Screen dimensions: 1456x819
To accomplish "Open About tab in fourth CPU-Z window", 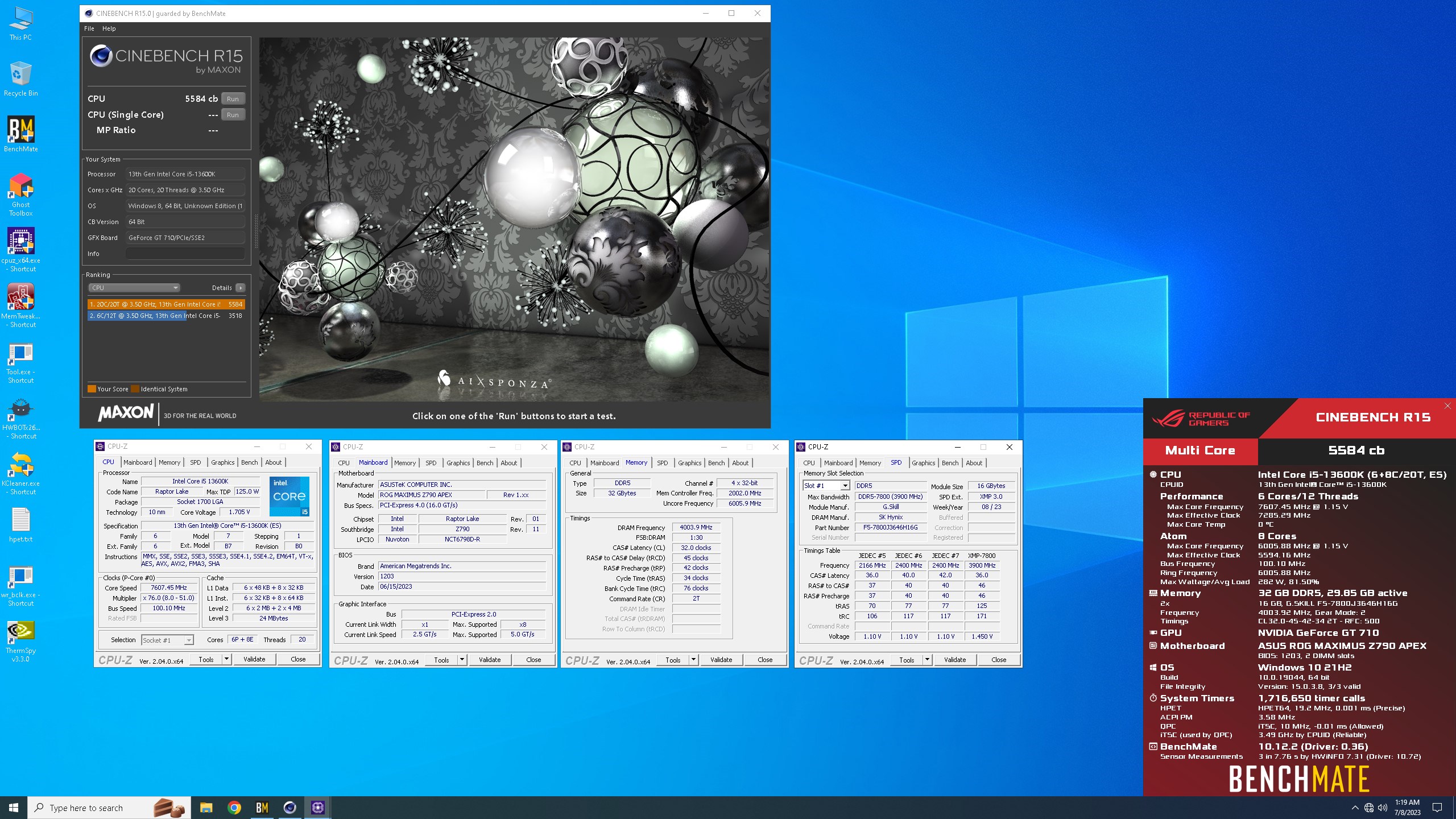I will [x=974, y=463].
